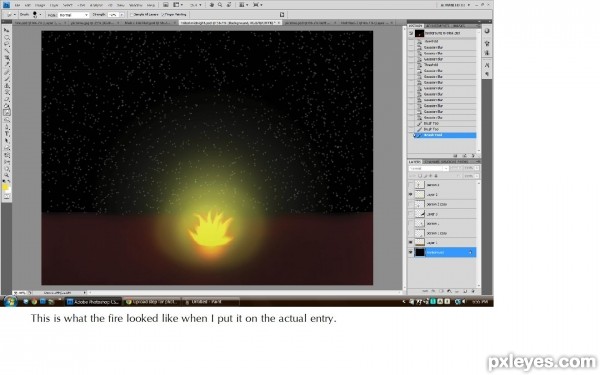
Task: Open the Paragraph panel from the dock
Action: (487, 74)
